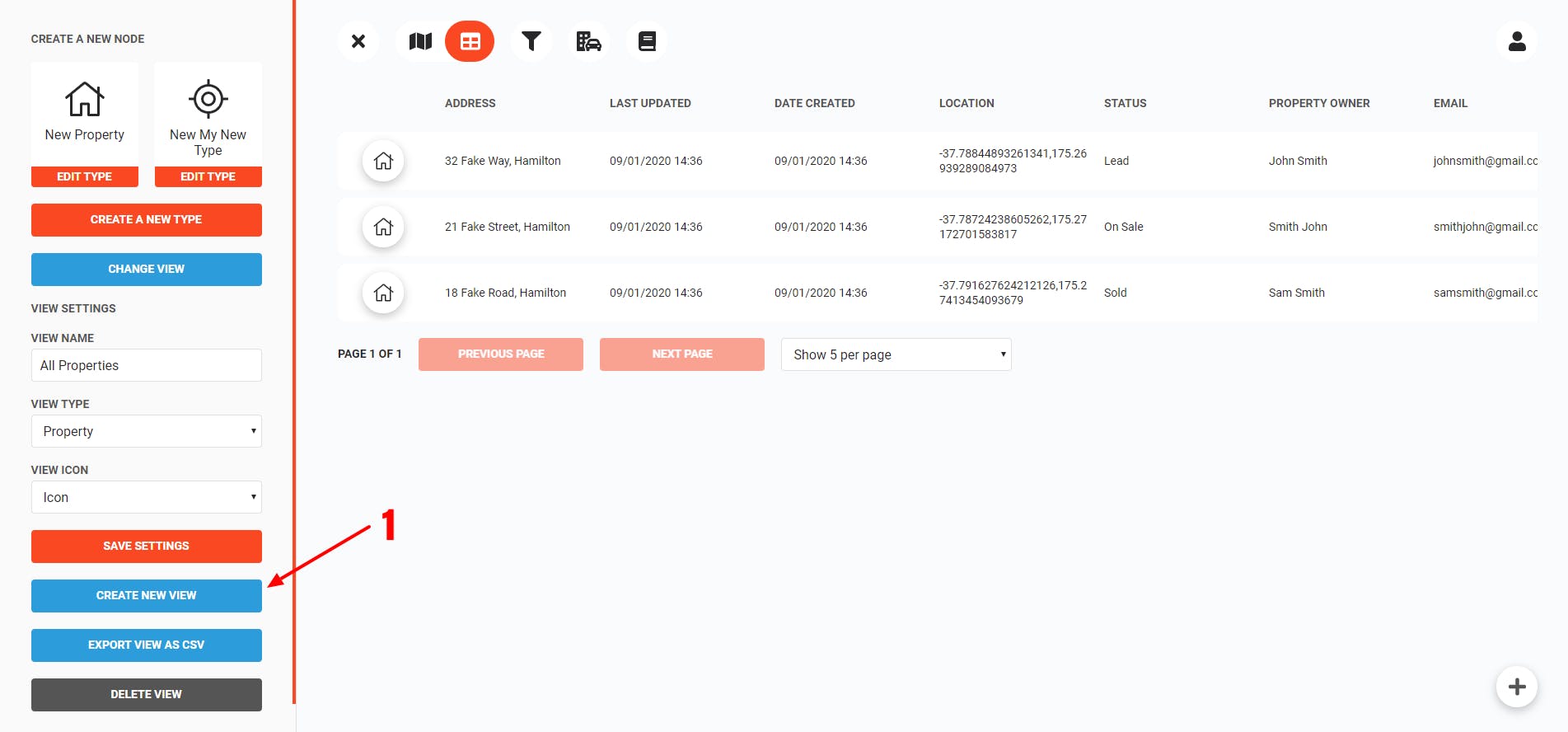Click house icon for 21 Fake Street row
Screen dimensions: 1568x732
383,227
